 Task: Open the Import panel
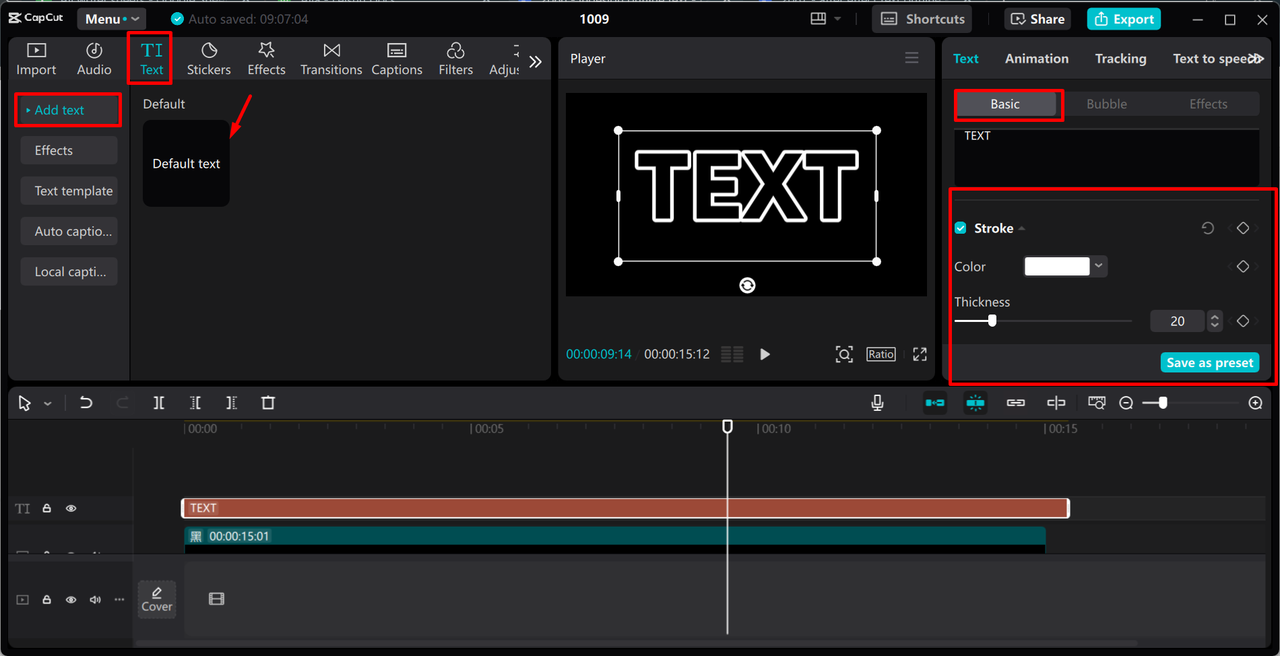click(x=36, y=59)
